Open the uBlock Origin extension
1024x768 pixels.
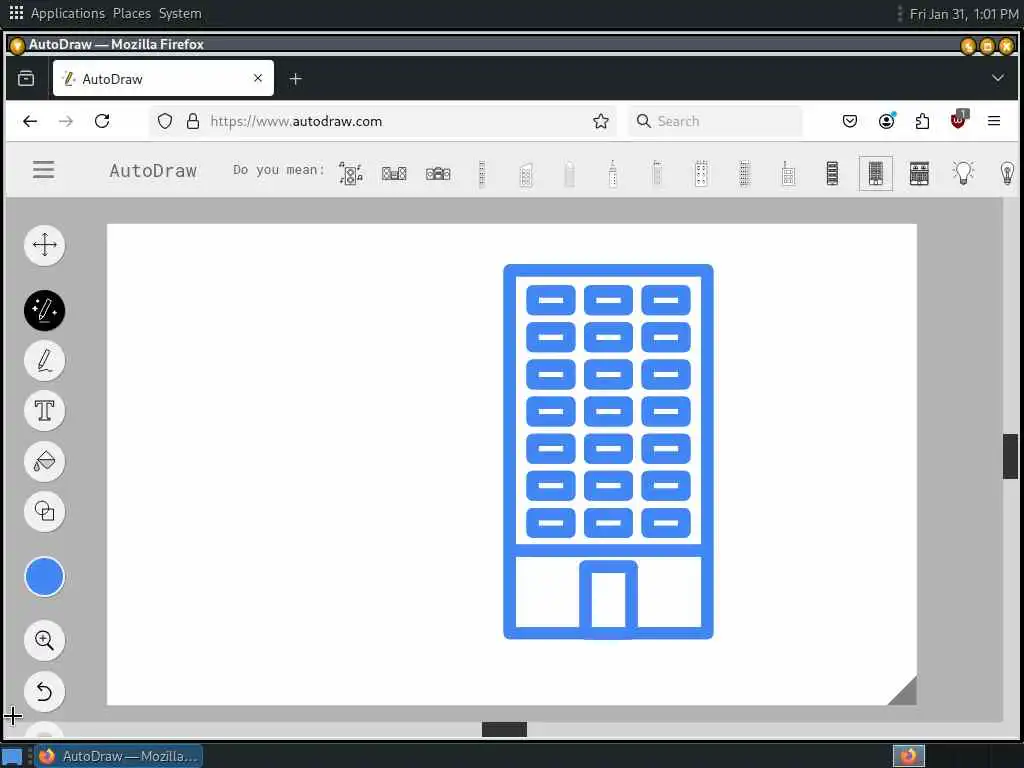click(959, 120)
